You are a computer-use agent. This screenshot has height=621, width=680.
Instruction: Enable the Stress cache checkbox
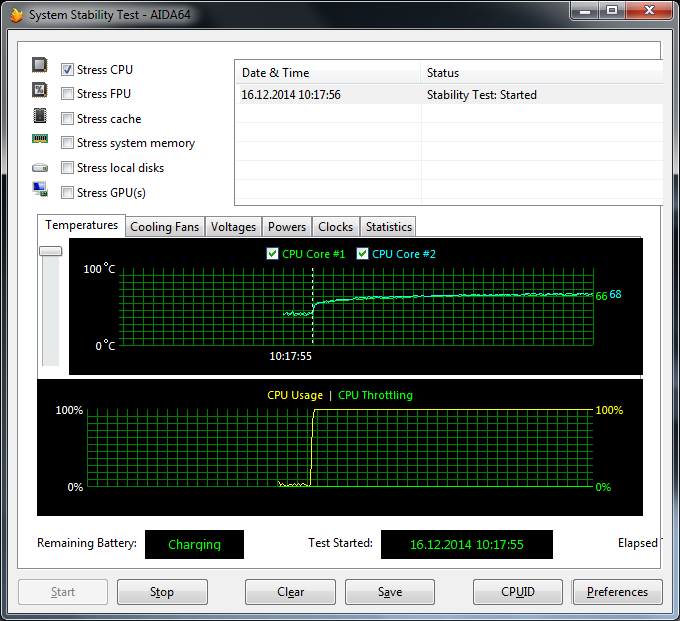[x=67, y=118]
